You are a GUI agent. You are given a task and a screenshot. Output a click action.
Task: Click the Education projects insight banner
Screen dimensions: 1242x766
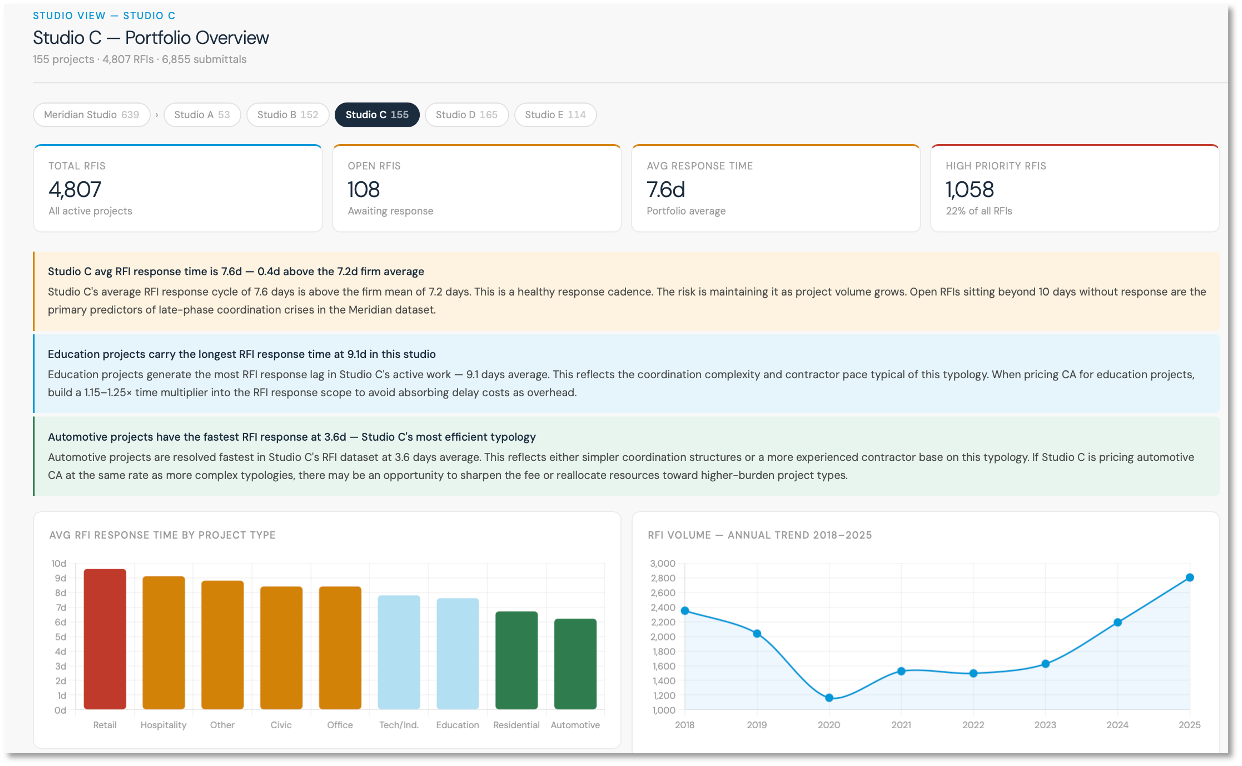pos(626,374)
